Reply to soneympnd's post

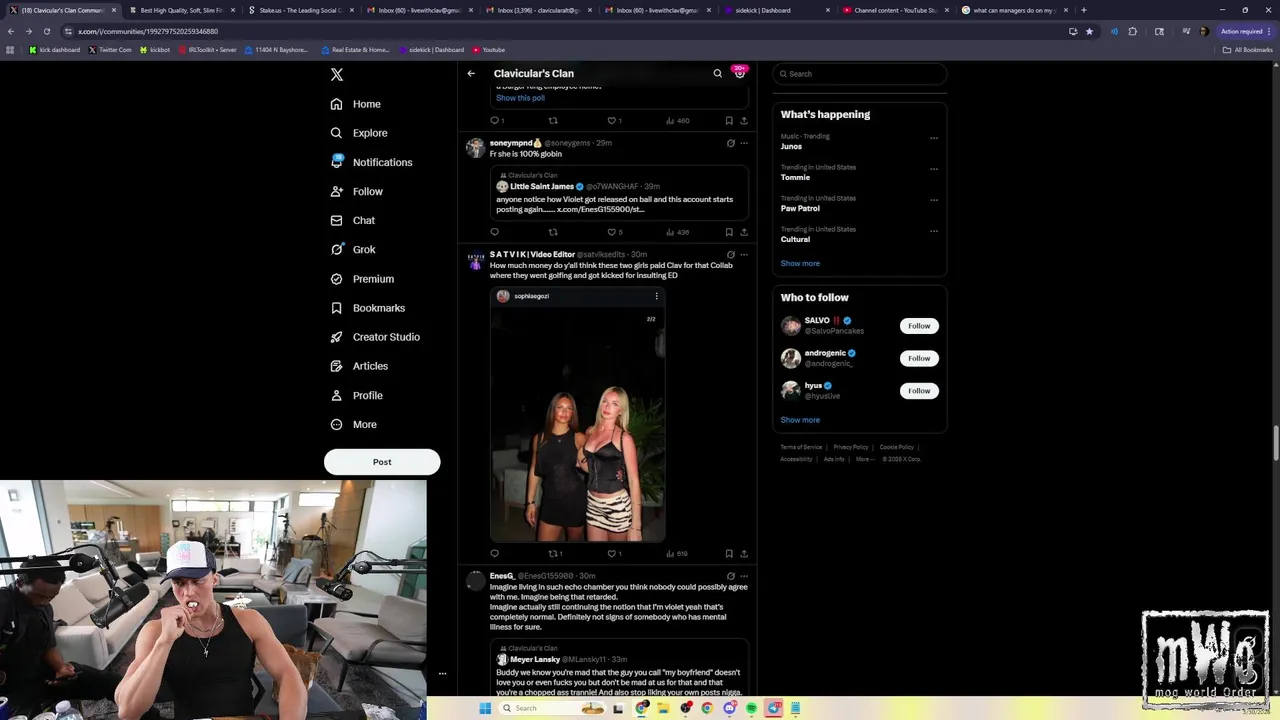point(494,232)
